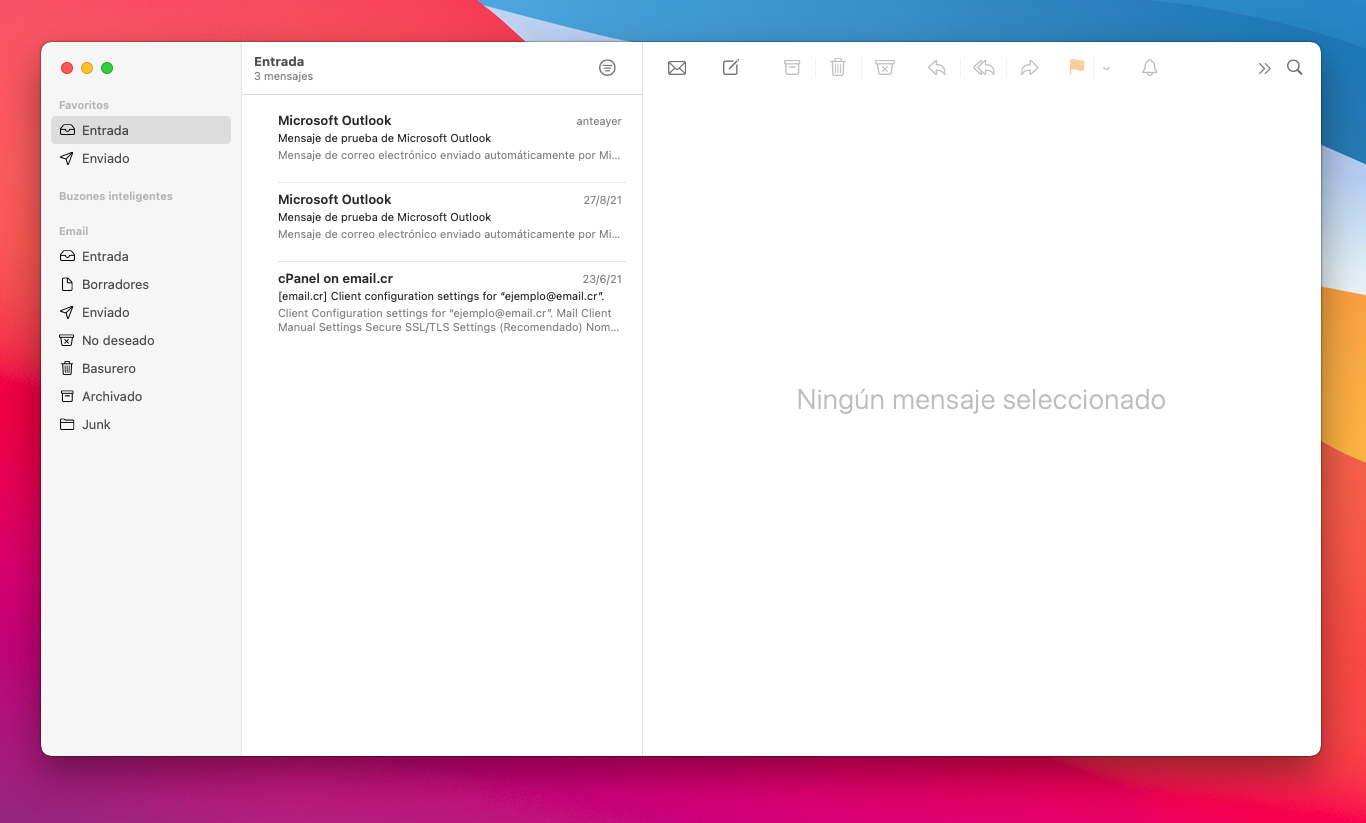Viewport: 1366px width, 823px height.
Task: Select the Microsoft Outlook message from anteayer
Action: click(450, 138)
